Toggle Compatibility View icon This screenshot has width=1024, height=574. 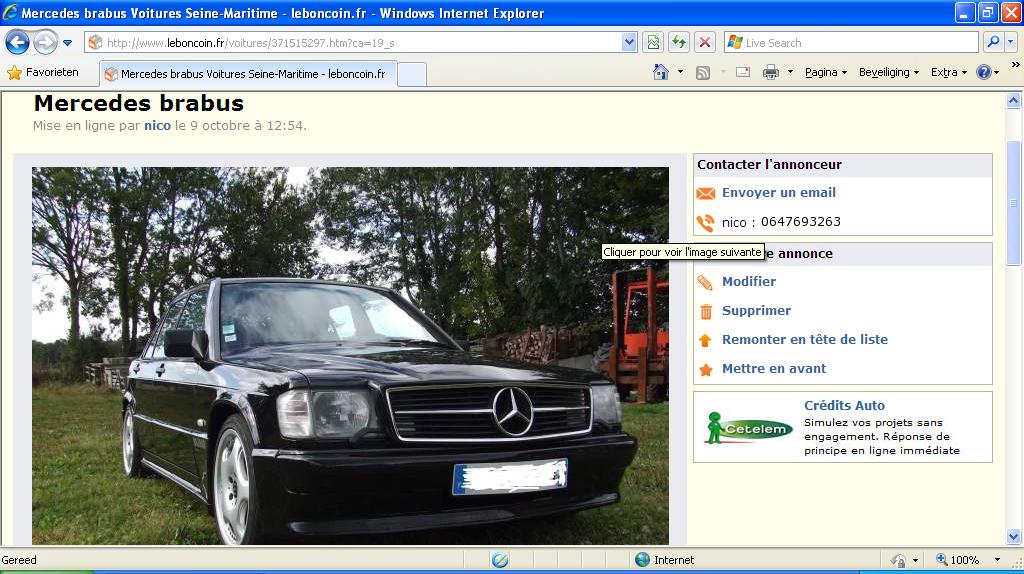[653, 42]
